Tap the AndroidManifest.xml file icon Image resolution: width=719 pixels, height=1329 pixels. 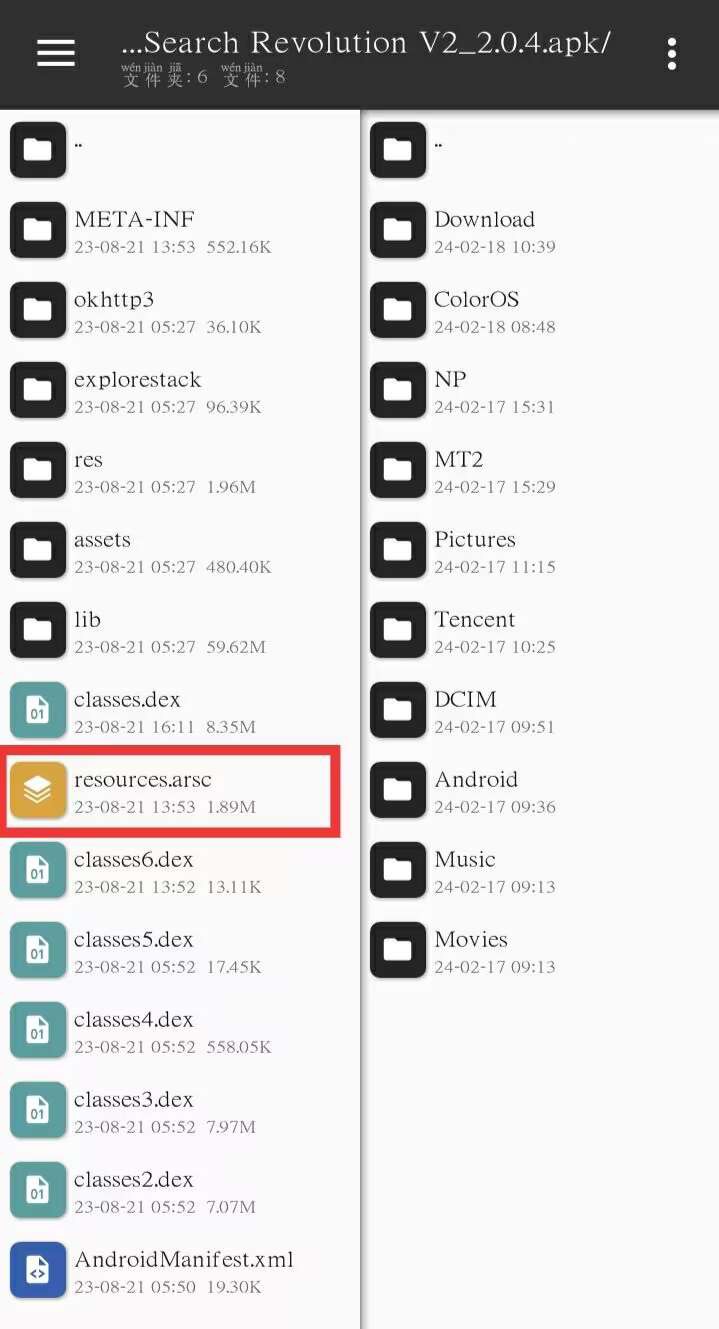tap(38, 1270)
